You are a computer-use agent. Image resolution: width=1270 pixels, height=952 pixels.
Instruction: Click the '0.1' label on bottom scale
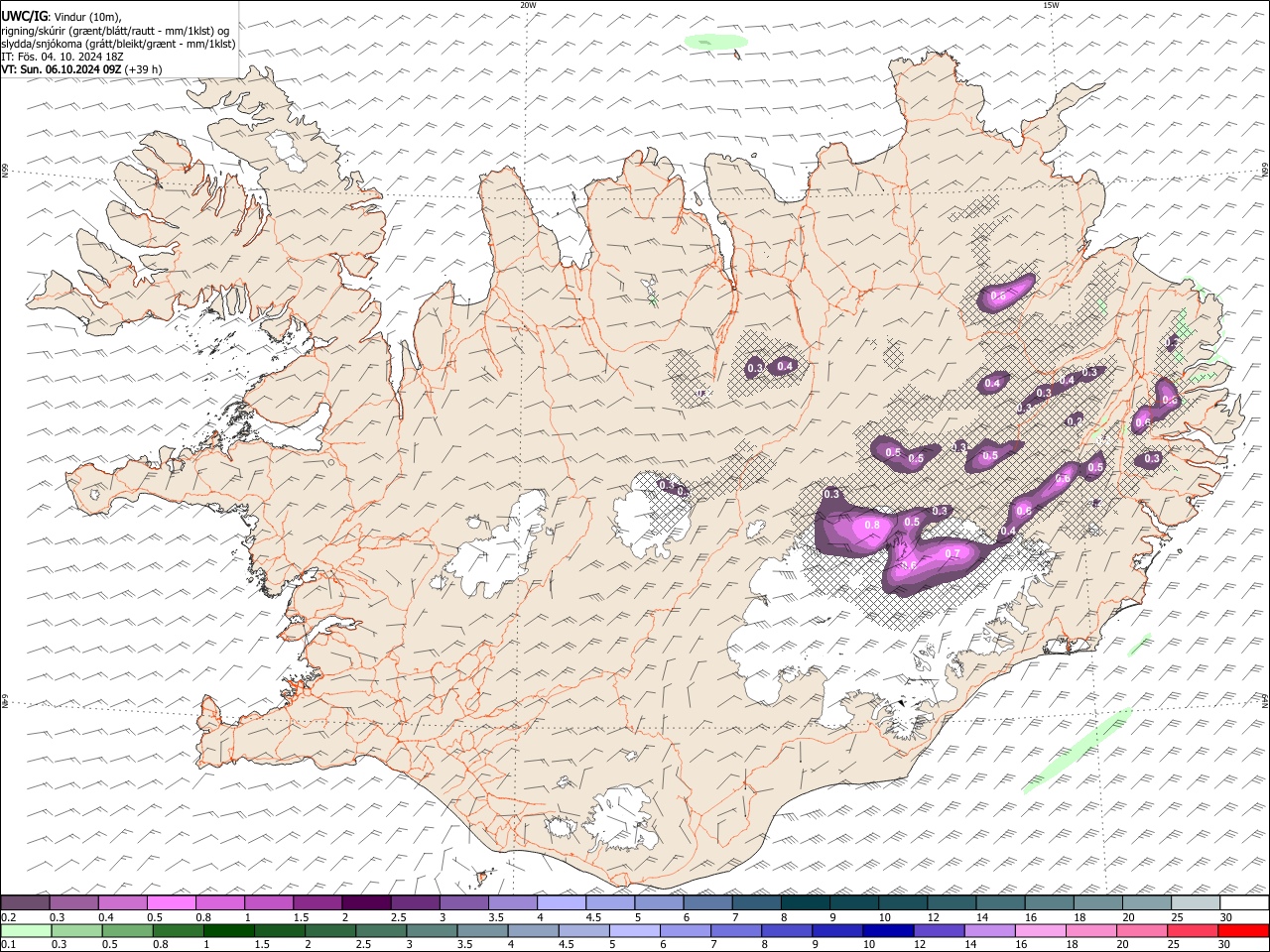[x=8, y=944]
